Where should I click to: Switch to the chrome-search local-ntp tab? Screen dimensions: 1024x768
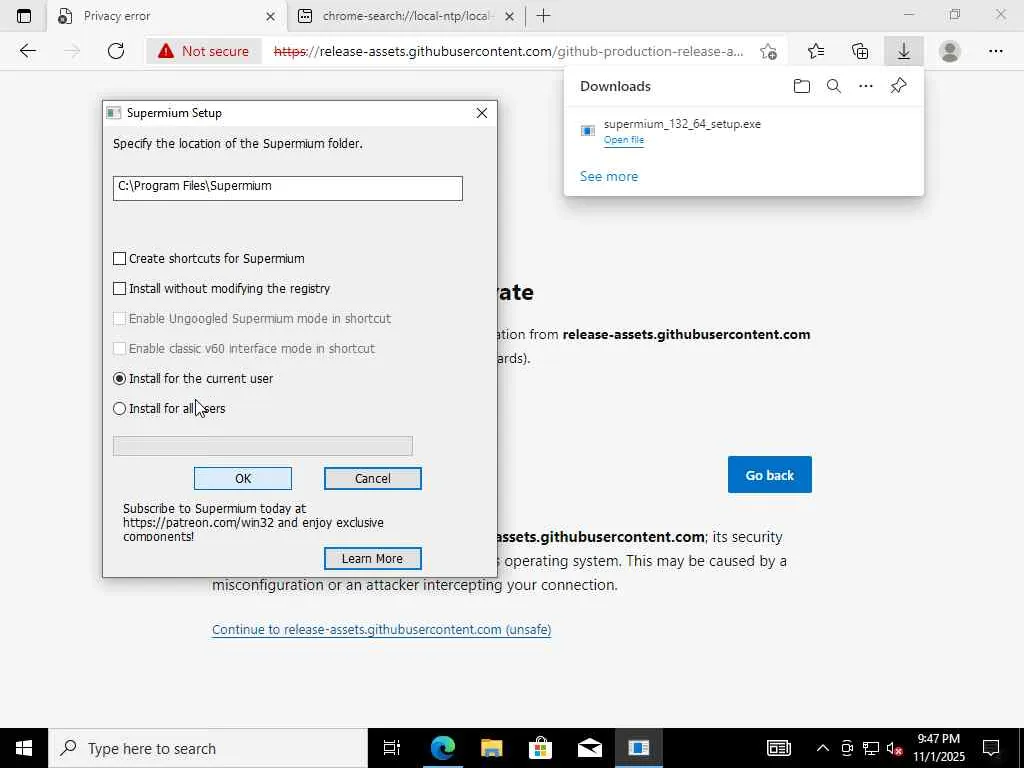coord(406,16)
